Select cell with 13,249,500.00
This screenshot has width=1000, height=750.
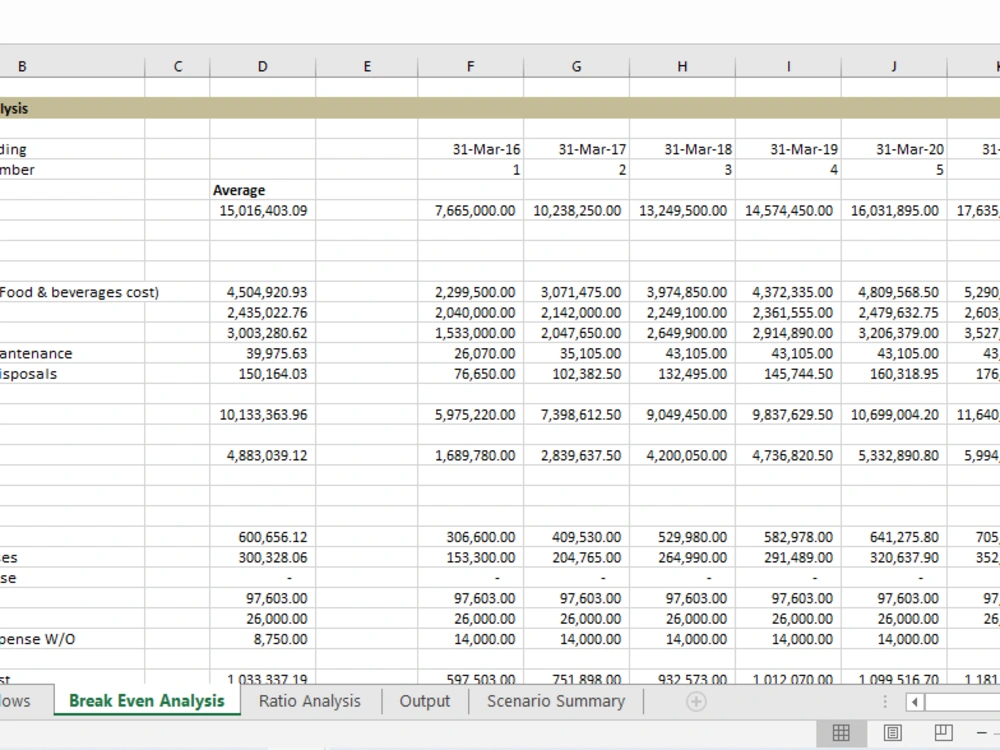pos(682,210)
